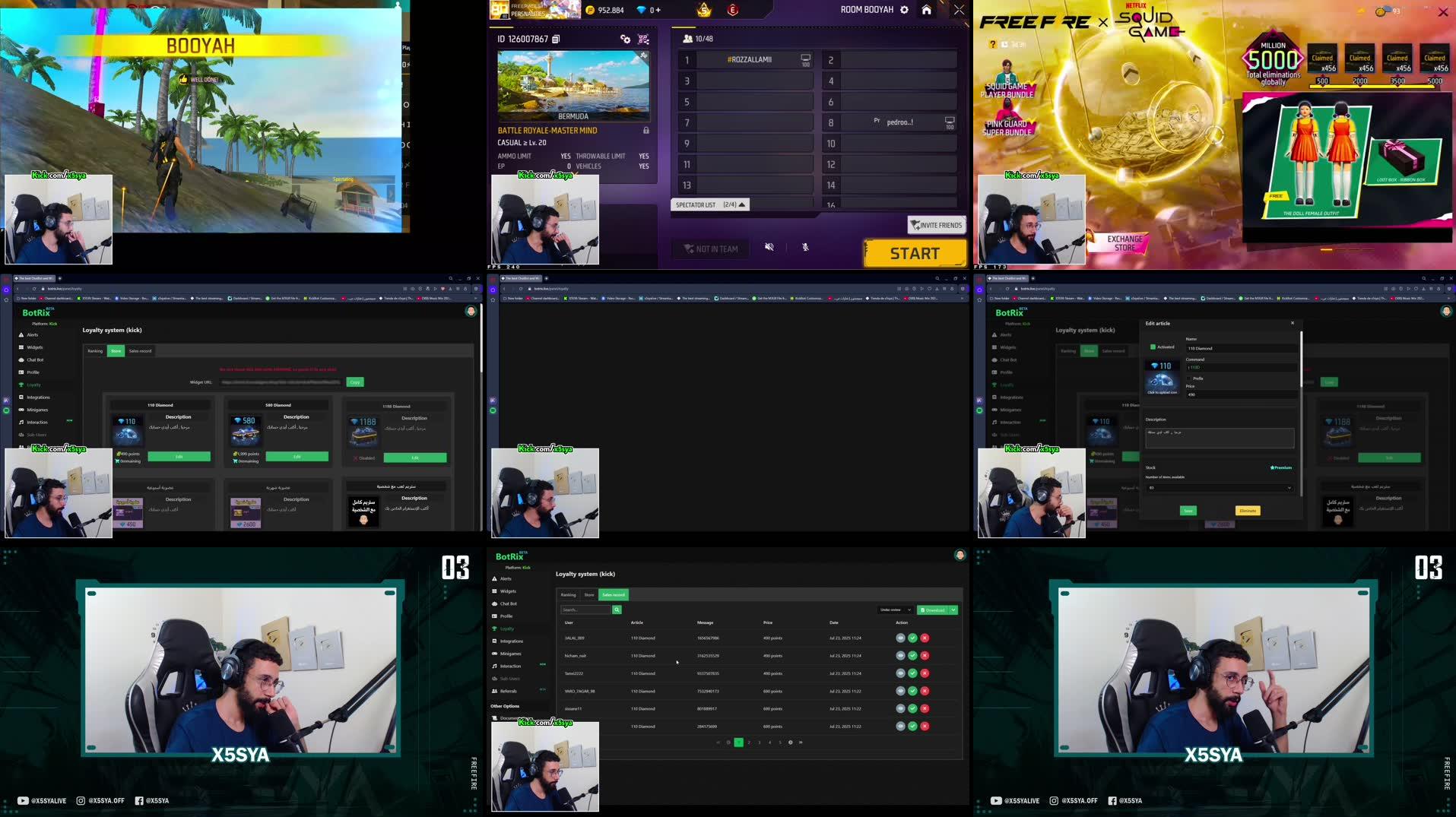1456x817 pixels.
Task: Open room mode settings double-gear icon
Action: pos(625,39)
